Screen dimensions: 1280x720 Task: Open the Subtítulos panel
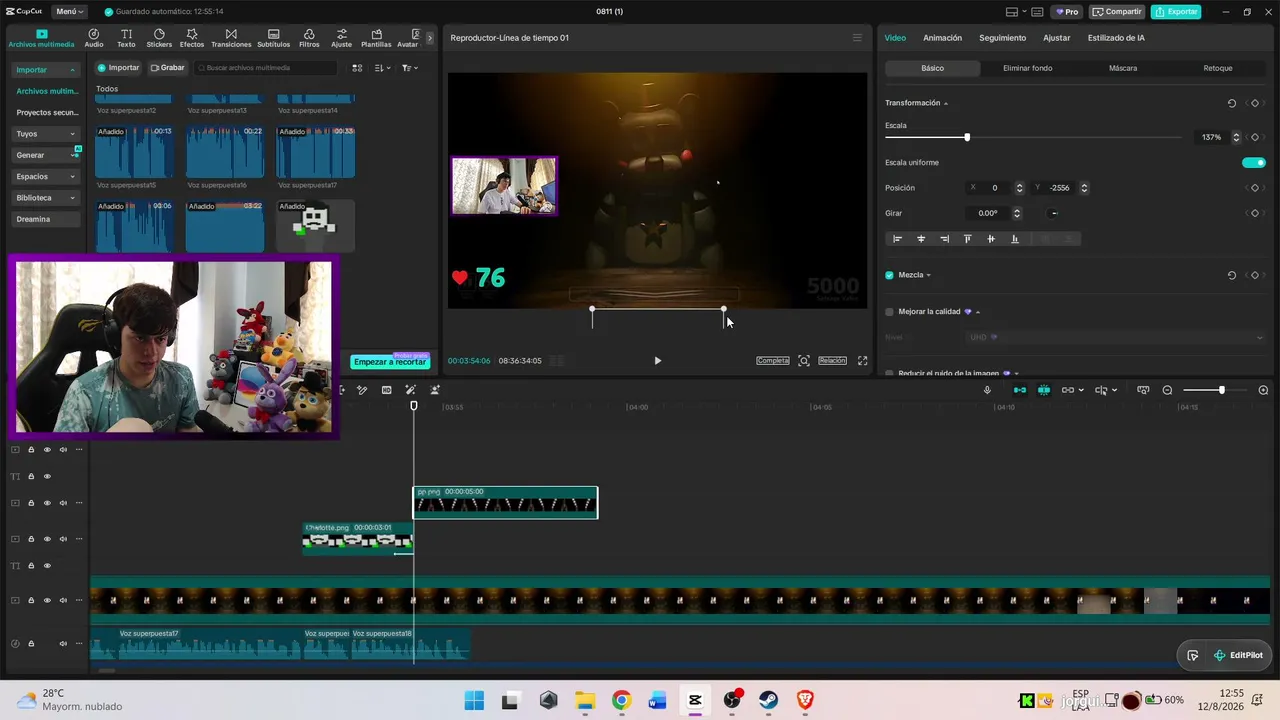pyautogui.click(x=273, y=38)
